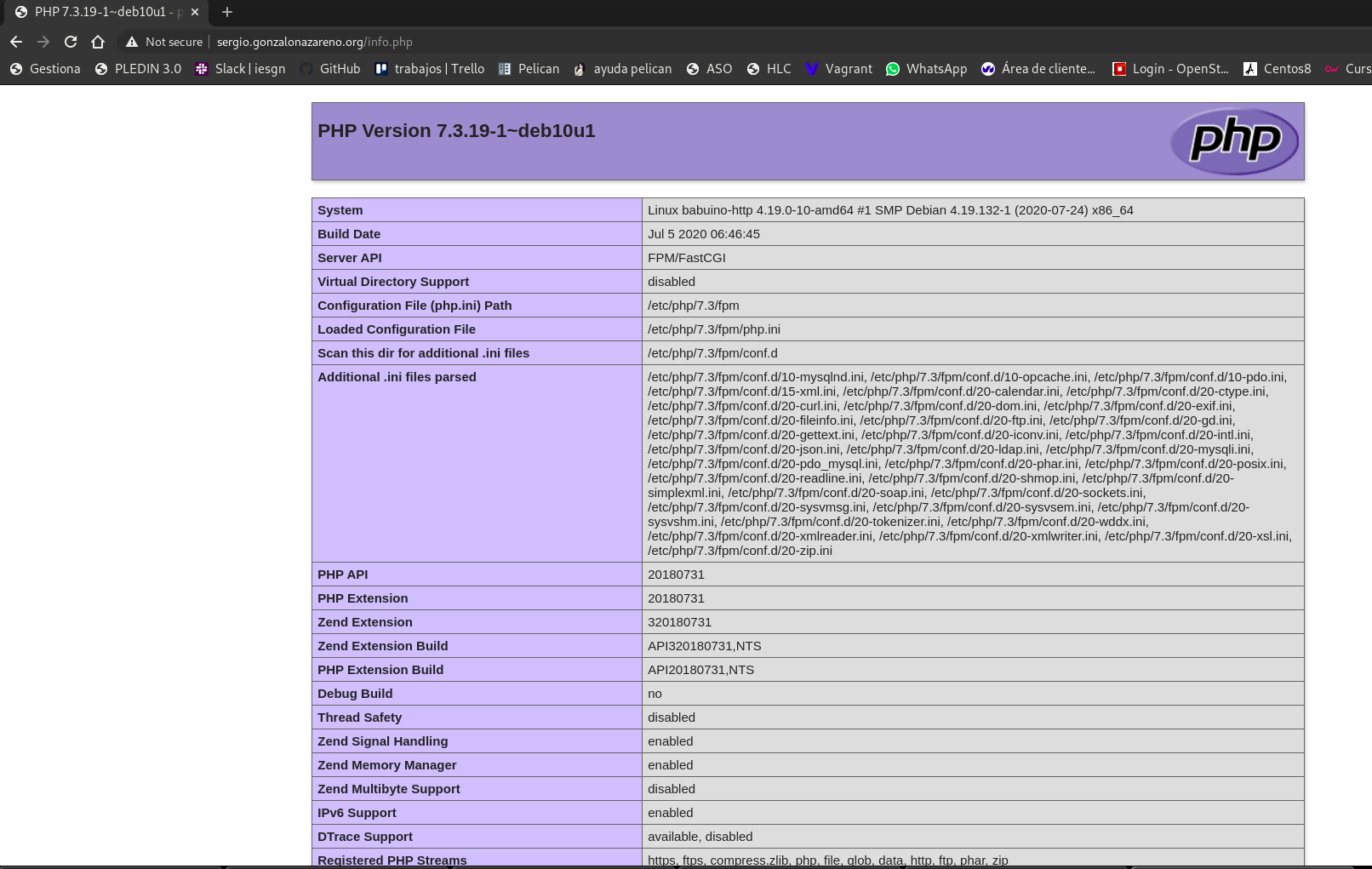
Task: Click the Not secure warning icon
Action: [131, 41]
